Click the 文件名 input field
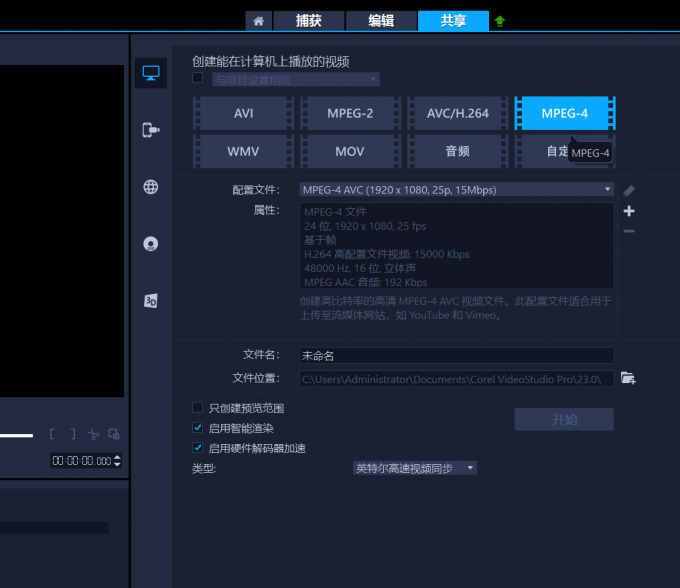Viewport: 680px width, 588px height. (457, 356)
